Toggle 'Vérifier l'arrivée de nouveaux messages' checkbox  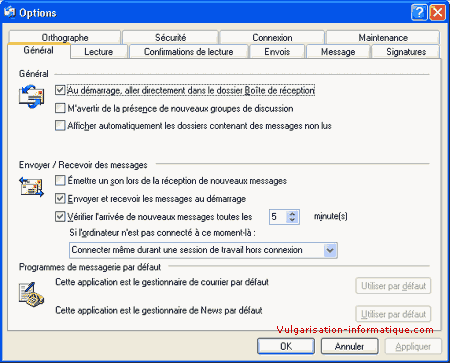(x=60, y=217)
